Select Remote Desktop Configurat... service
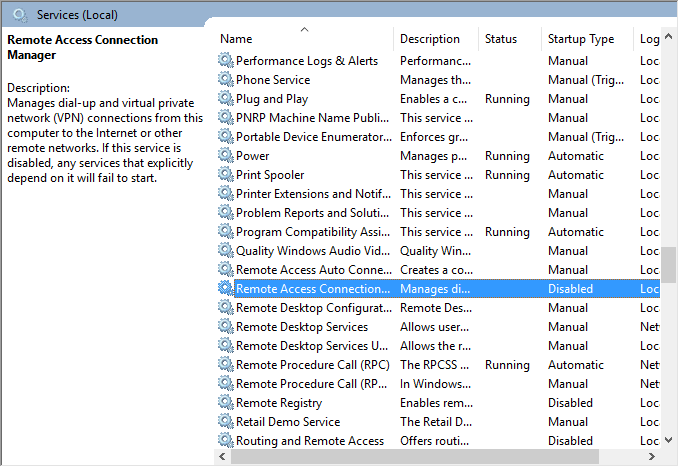The width and height of the screenshot is (679, 467). tap(314, 308)
